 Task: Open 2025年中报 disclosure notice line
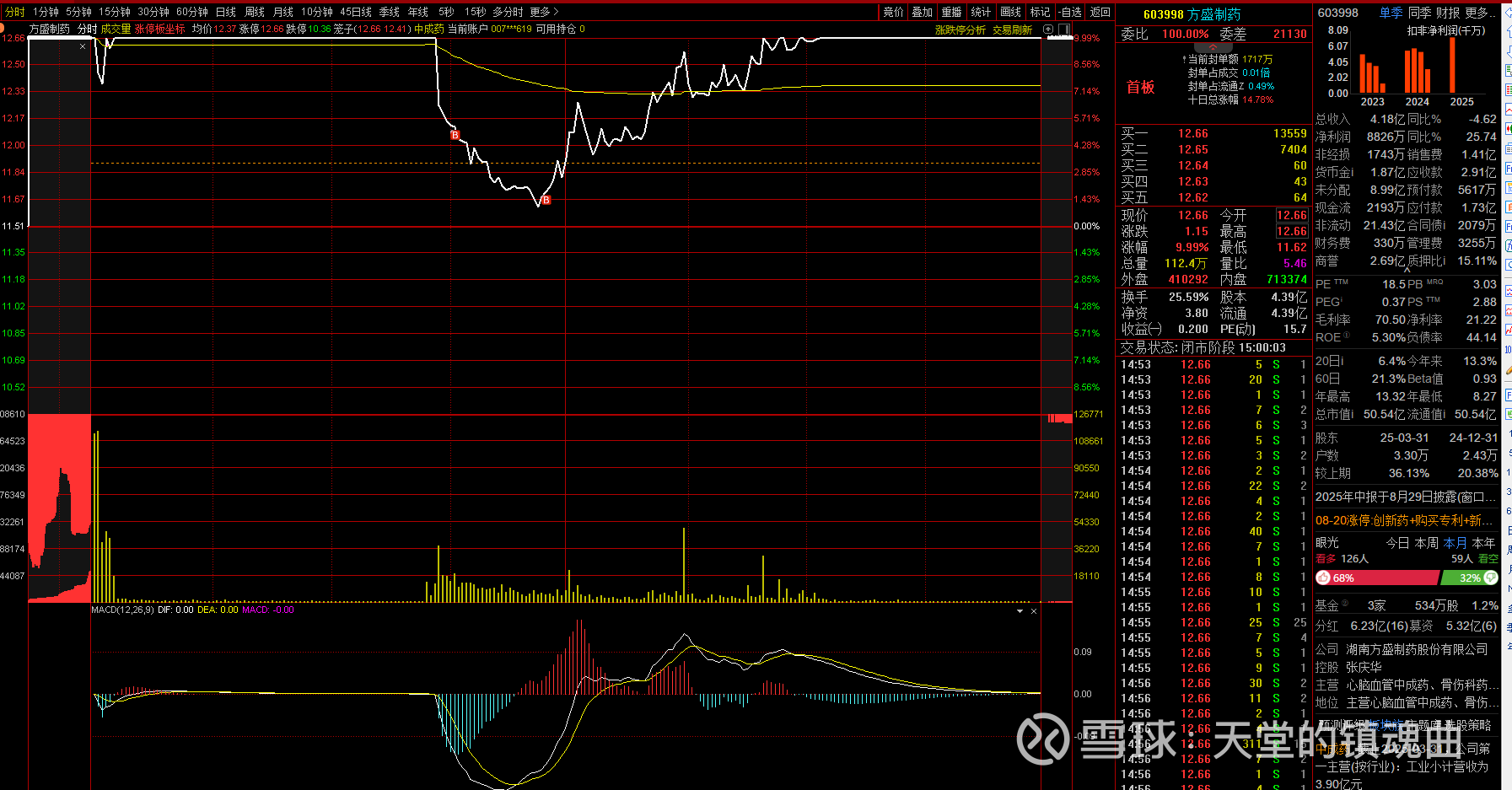tap(1405, 497)
